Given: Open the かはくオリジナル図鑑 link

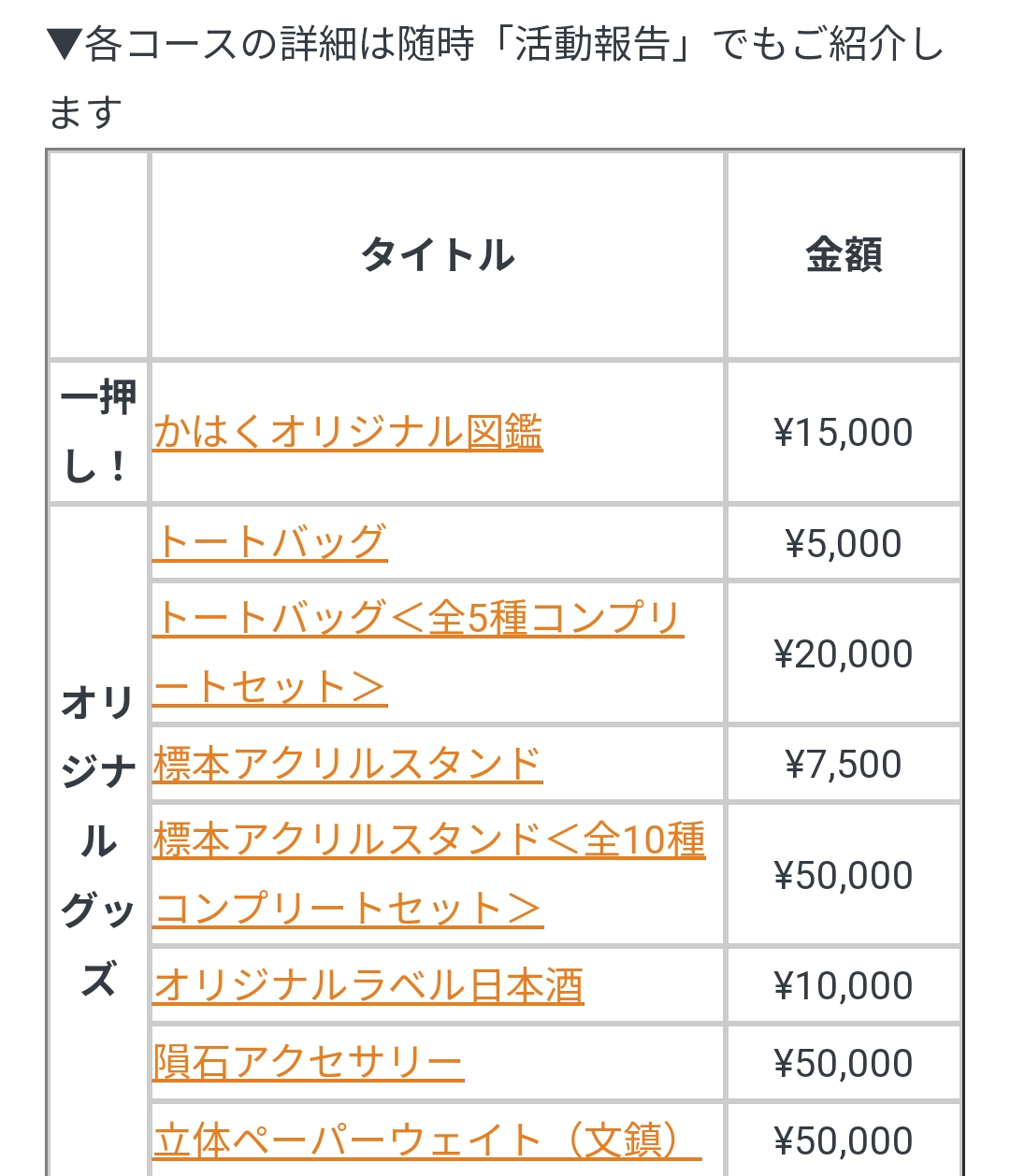Looking at the screenshot, I should pos(348,432).
